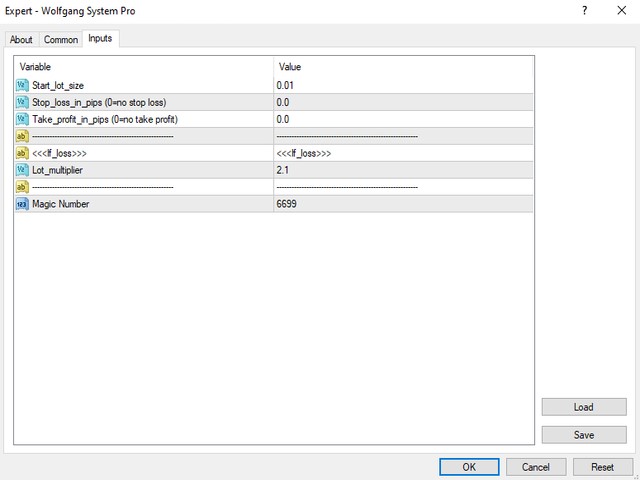Select the Lot_multiplier row label

click(x=57, y=170)
